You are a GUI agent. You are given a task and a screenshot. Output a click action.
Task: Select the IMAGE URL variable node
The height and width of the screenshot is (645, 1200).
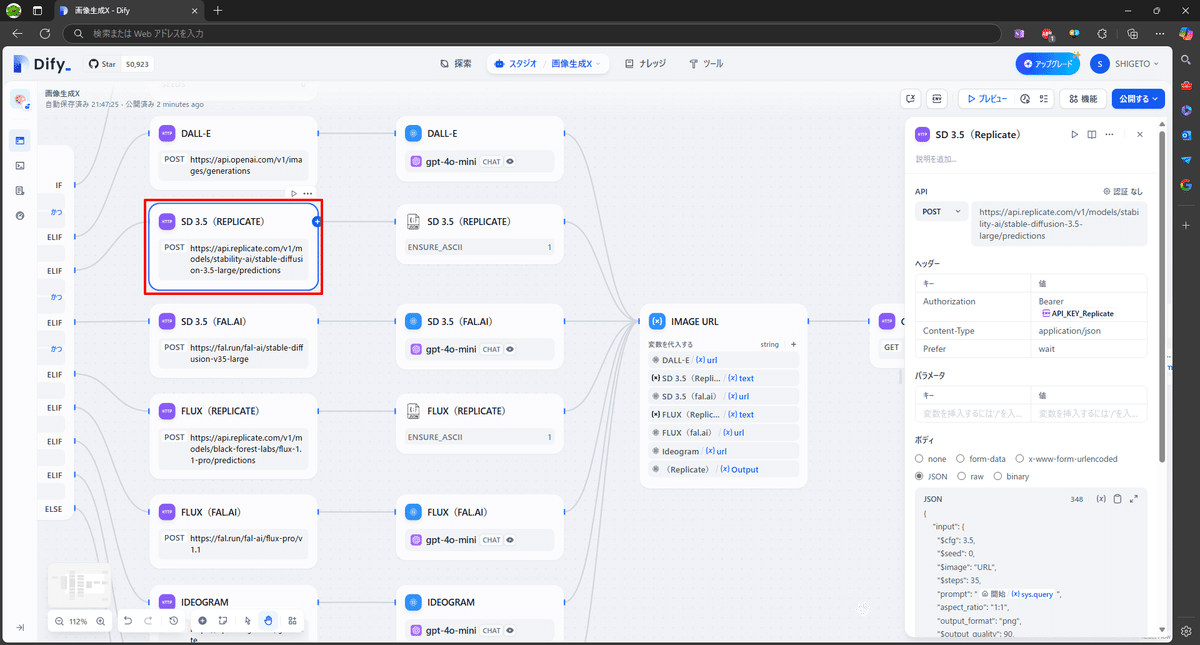click(x=723, y=395)
